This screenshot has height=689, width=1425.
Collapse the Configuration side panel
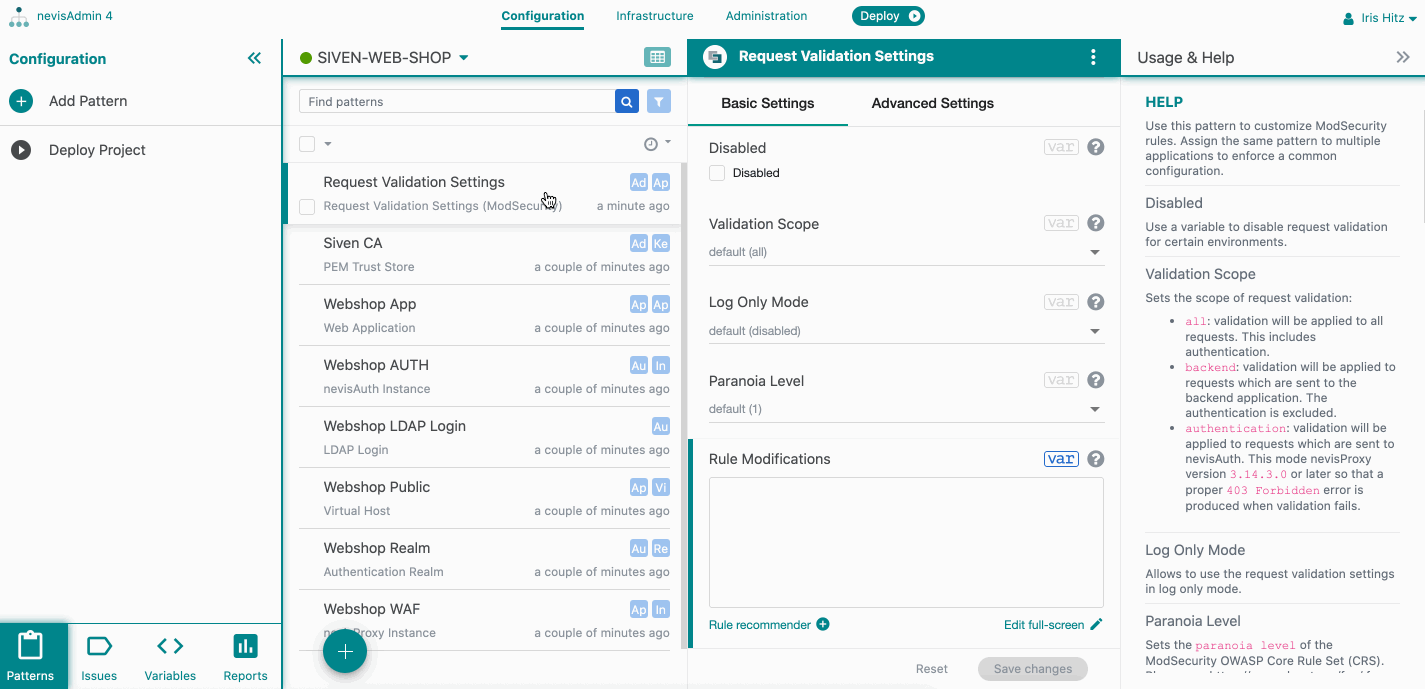[254, 59]
